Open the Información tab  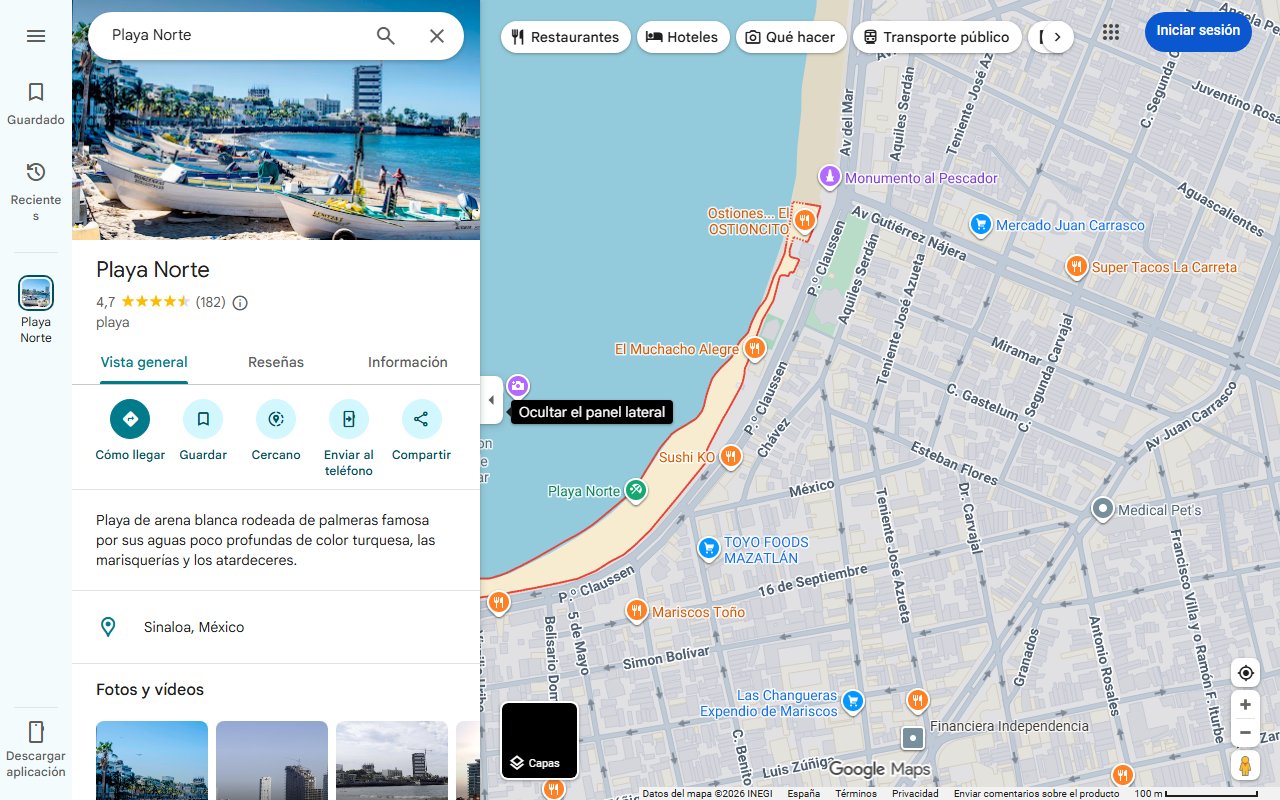[407, 362]
